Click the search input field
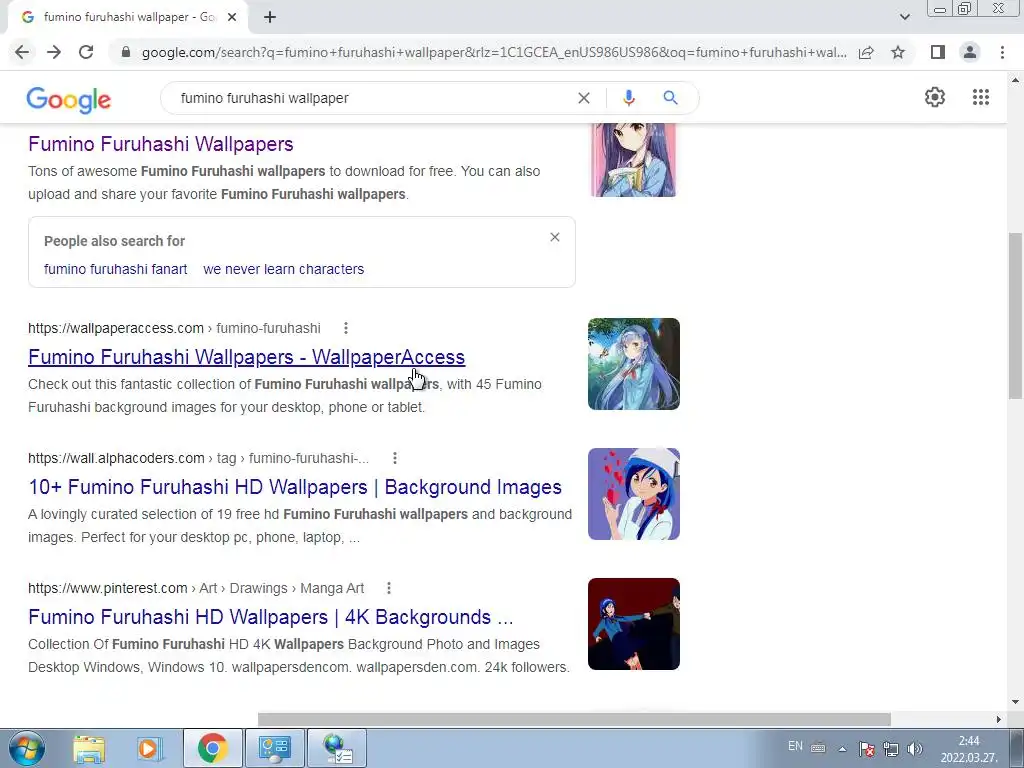1024x768 pixels. 372,98
